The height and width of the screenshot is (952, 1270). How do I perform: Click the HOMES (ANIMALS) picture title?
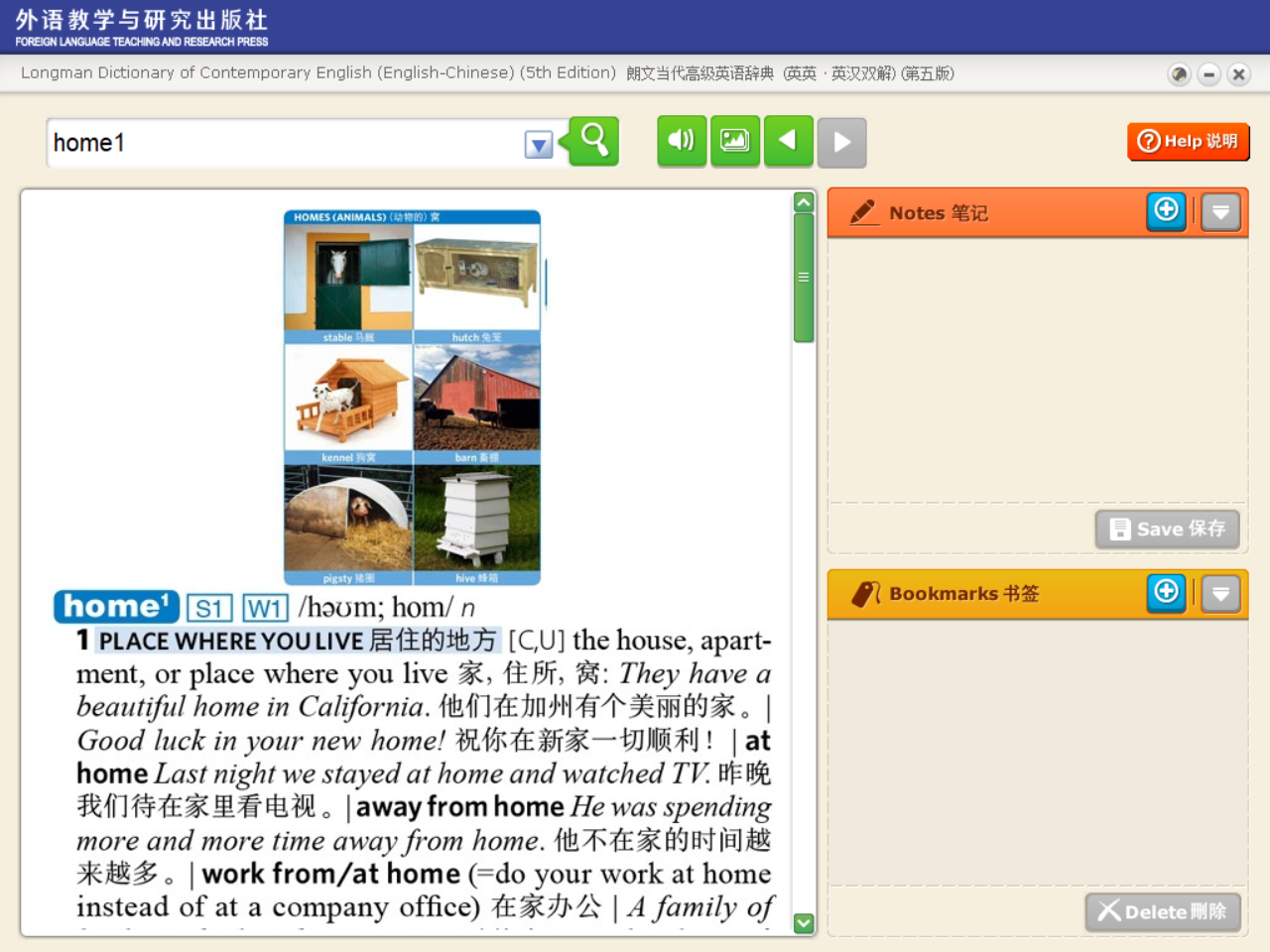pyautogui.click(x=366, y=217)
